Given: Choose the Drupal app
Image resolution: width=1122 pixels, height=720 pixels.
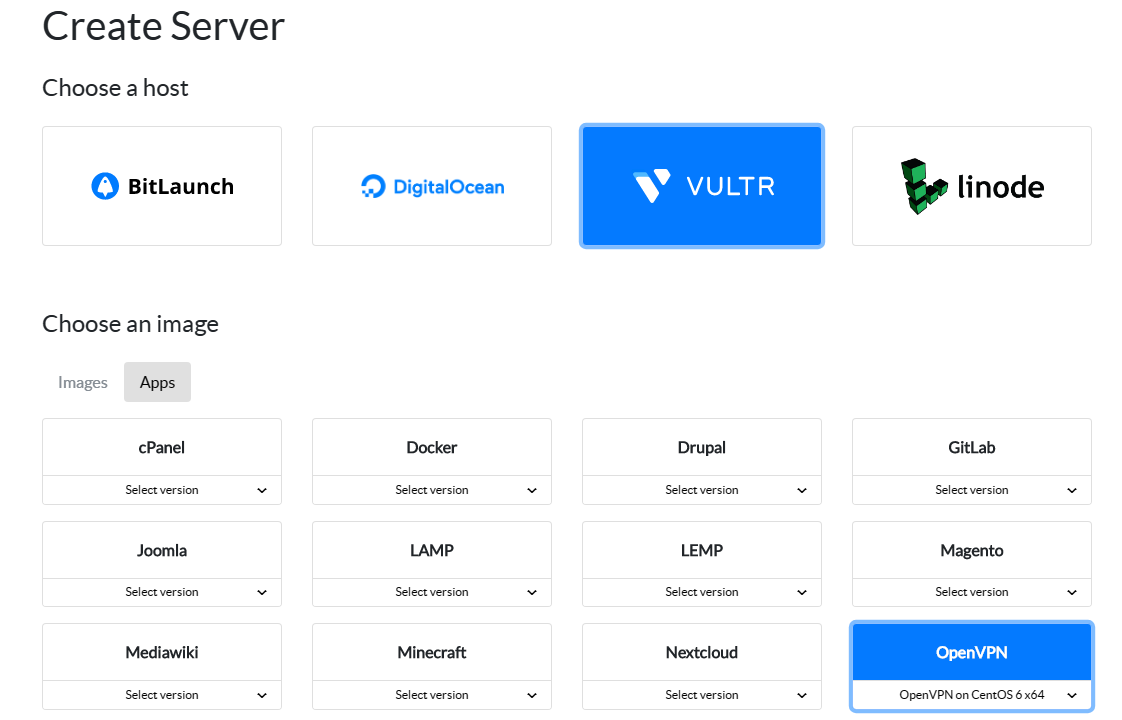Looking at the screenshot, I should click(702, 447).
